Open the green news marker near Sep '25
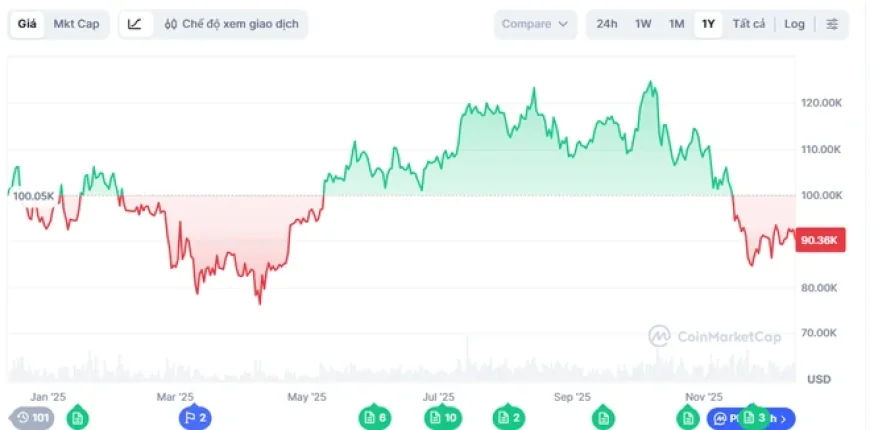This screenshot has width=870, height=430. click(x=603, y=418)
